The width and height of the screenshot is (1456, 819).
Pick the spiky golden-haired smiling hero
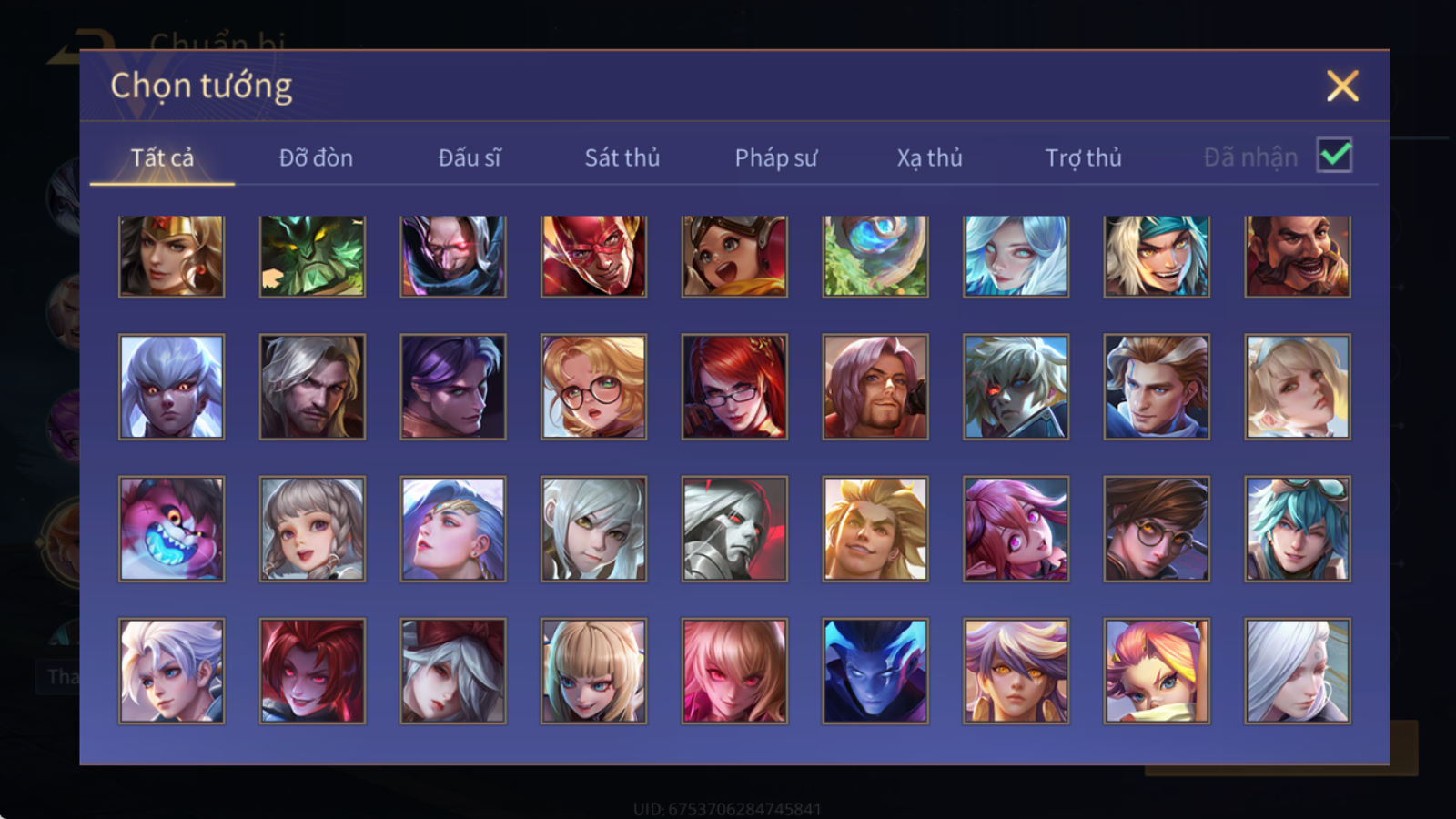875,529
